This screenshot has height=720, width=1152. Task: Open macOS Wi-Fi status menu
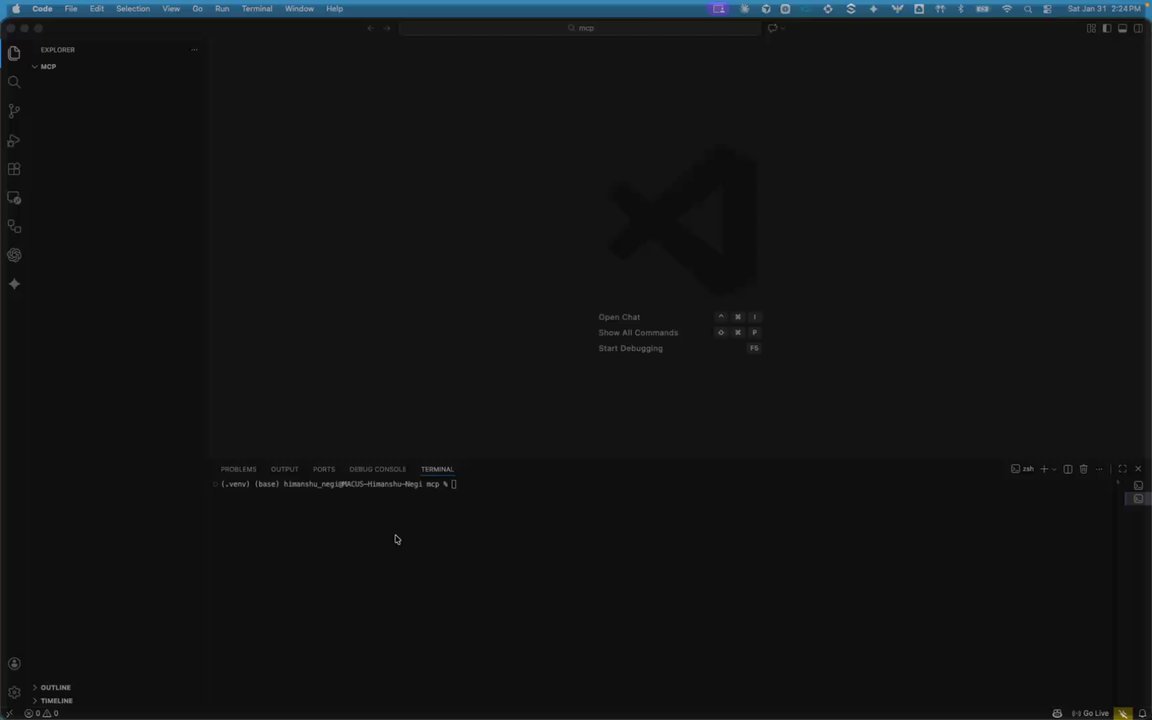pyautogui.click(x=1007, y=9)
